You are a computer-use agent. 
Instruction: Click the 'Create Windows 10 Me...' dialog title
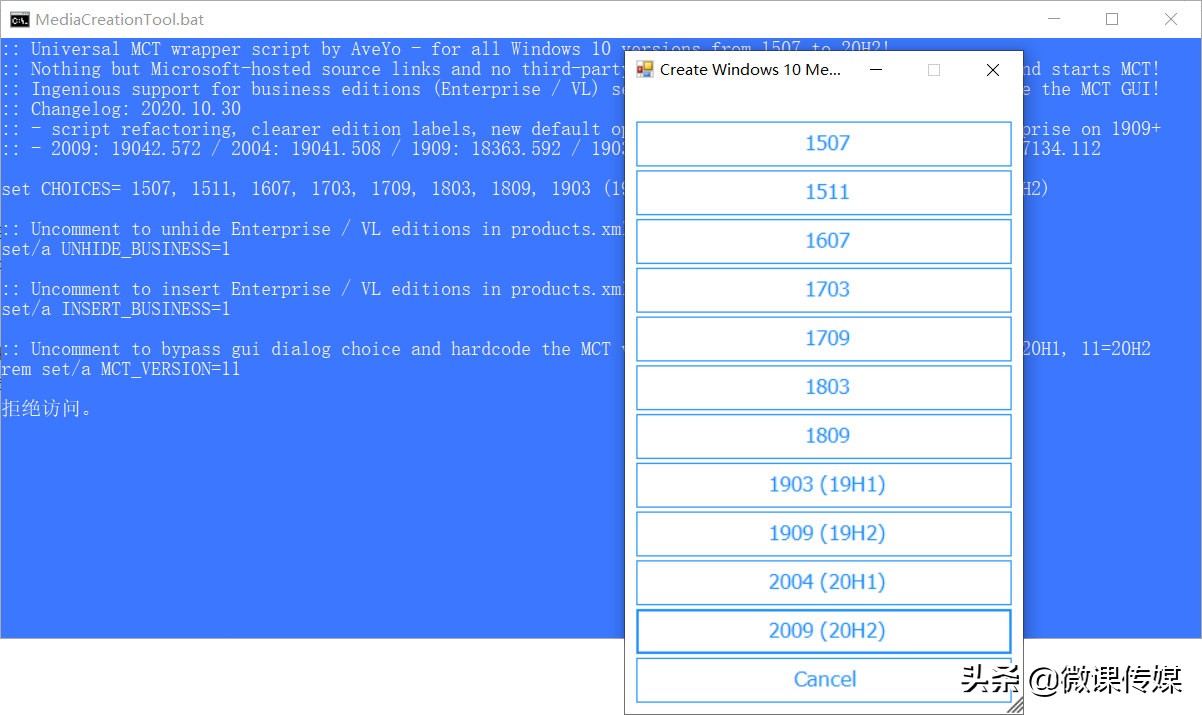[750, 70]
